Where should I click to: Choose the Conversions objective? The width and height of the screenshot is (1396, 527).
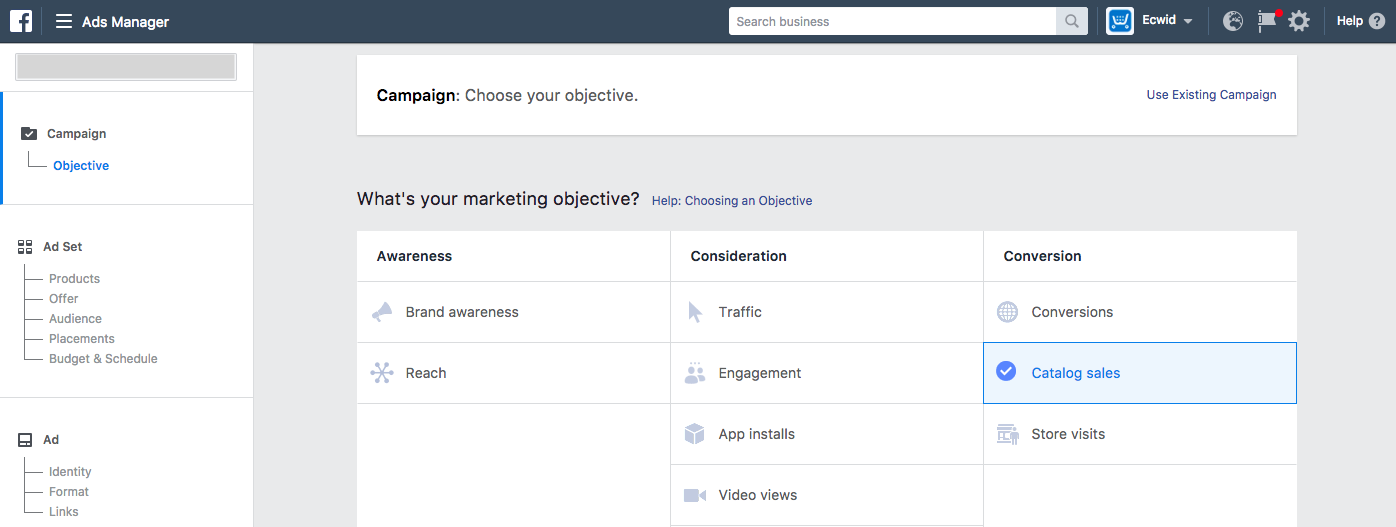click(x=1072, y=312)
